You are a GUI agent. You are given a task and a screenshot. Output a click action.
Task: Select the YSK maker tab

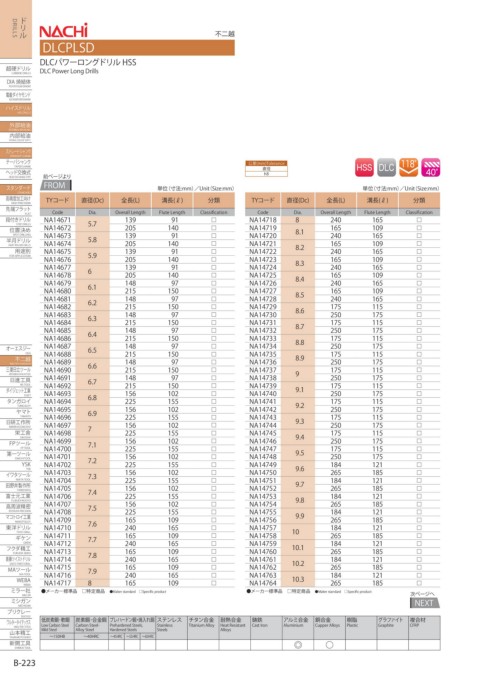click(x=16, y=465)
